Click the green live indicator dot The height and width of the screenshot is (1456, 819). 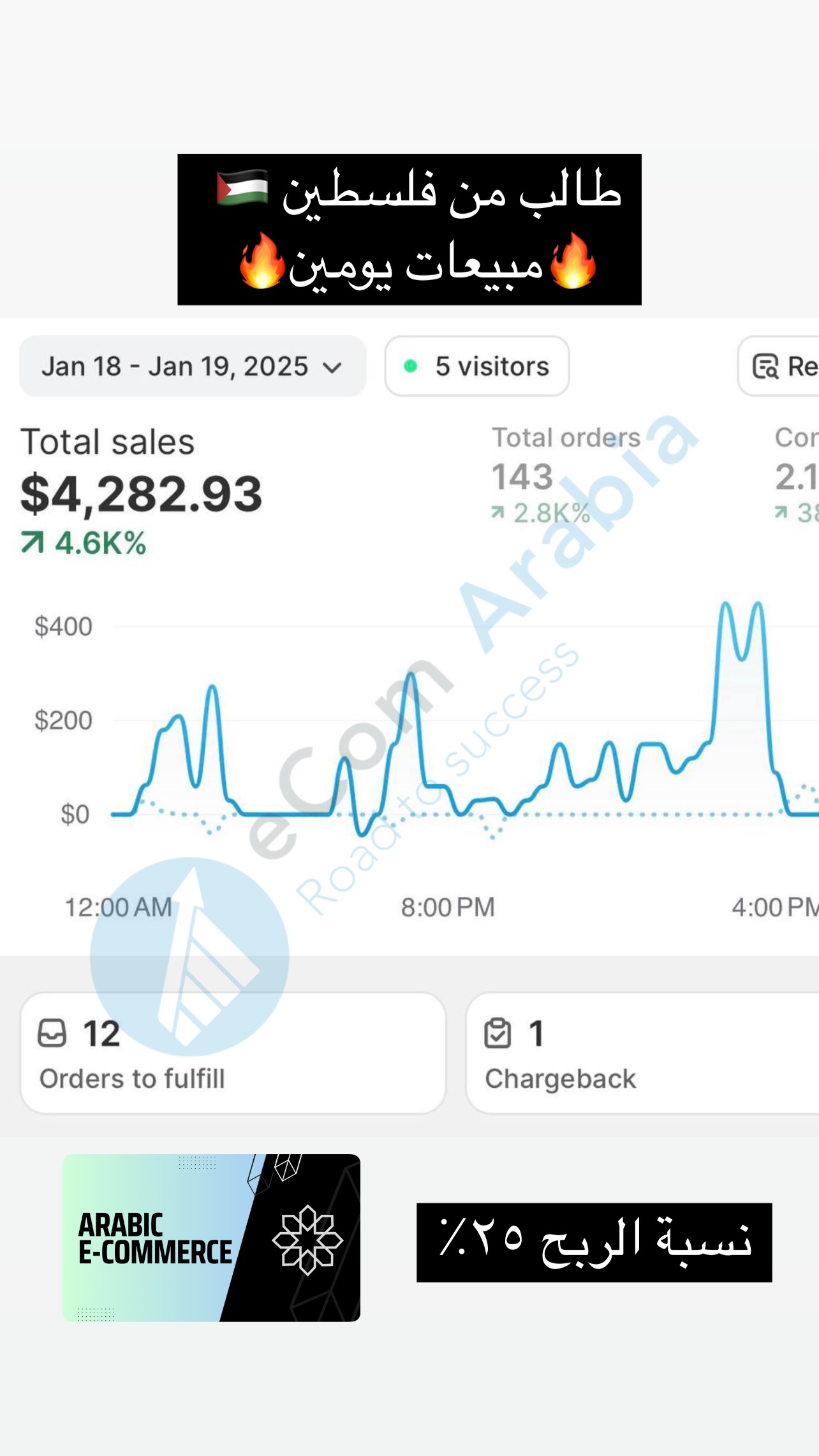(x=411, y=366)
